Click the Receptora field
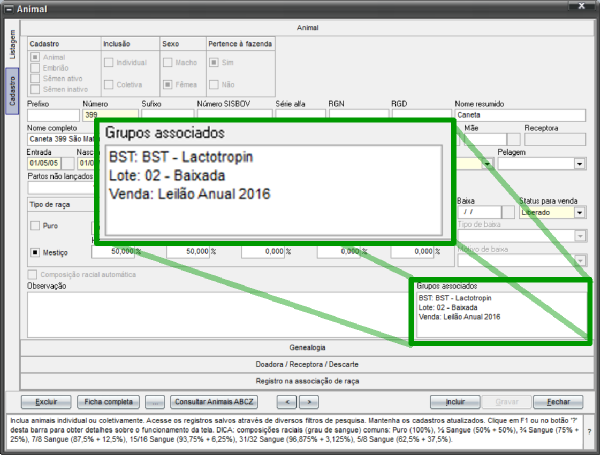 [x=555, y=139]
